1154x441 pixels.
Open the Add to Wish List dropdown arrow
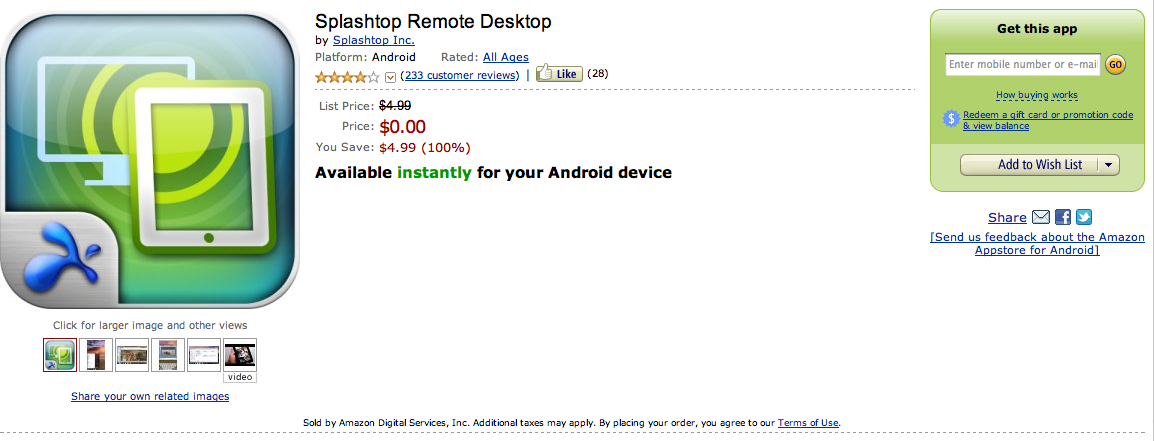point(1109,165)
